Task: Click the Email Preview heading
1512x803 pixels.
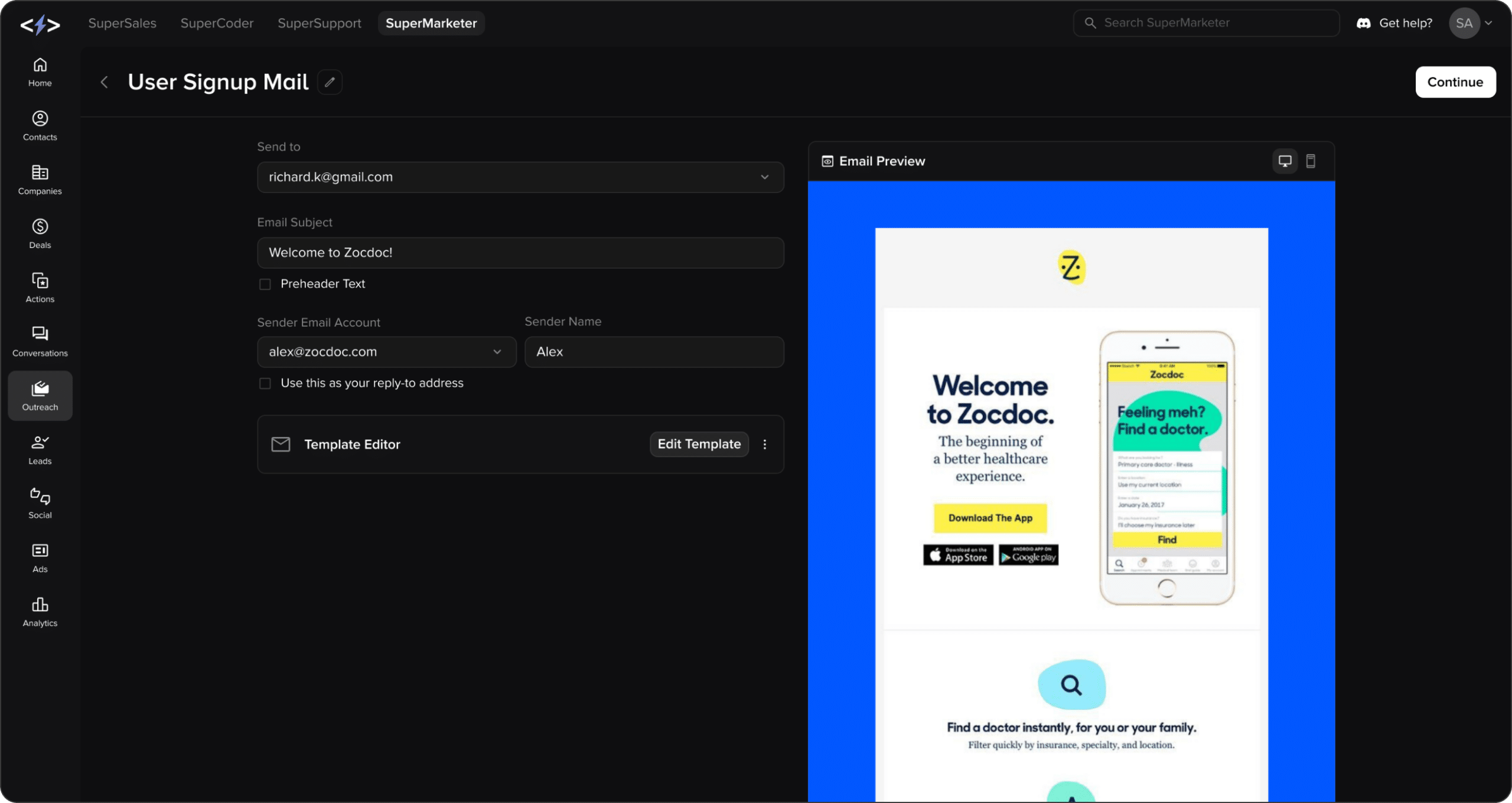Action: coord(882,161)
